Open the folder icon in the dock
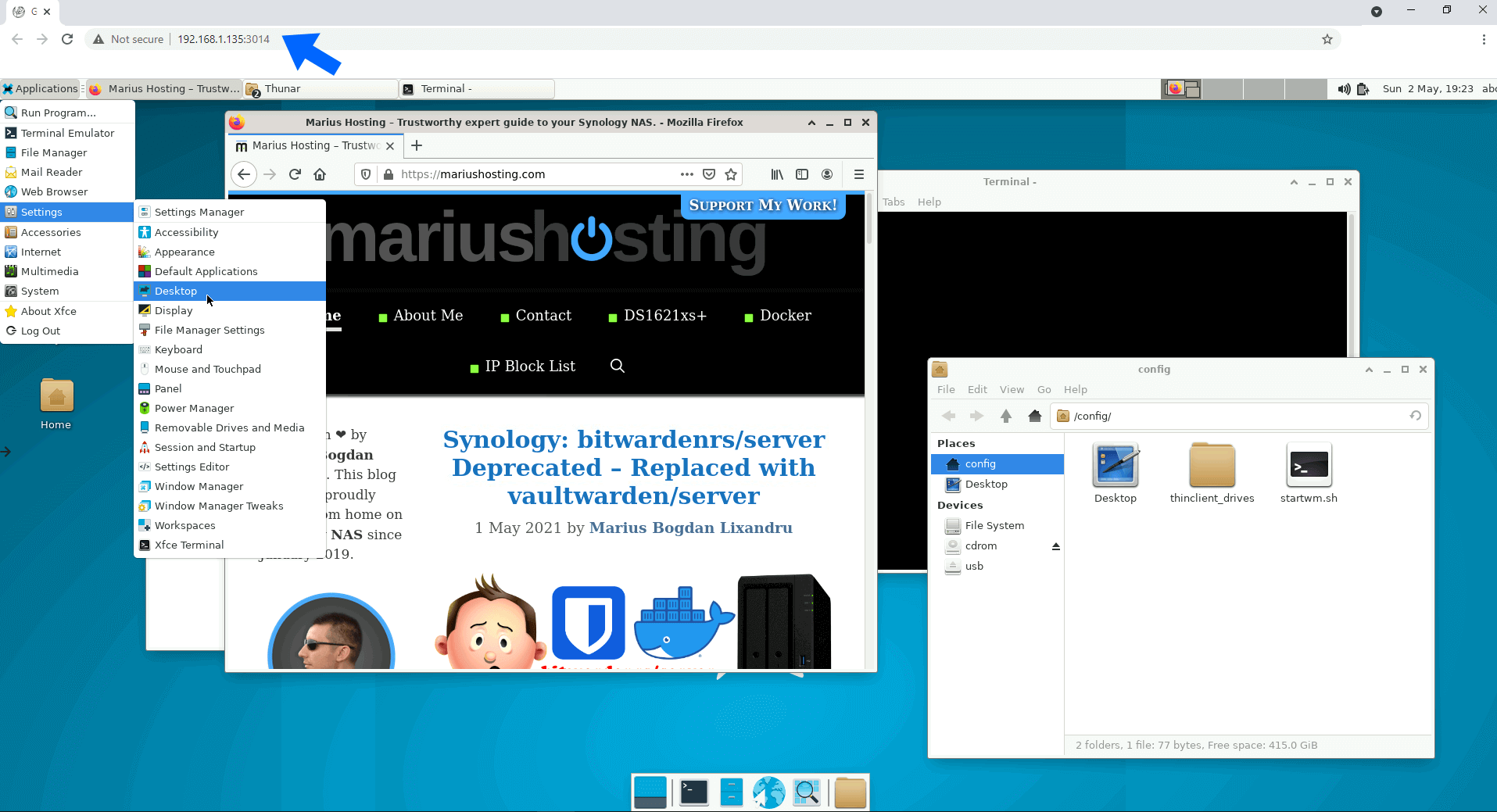This screenshot has height=812, width=1497. coord(850,792)
